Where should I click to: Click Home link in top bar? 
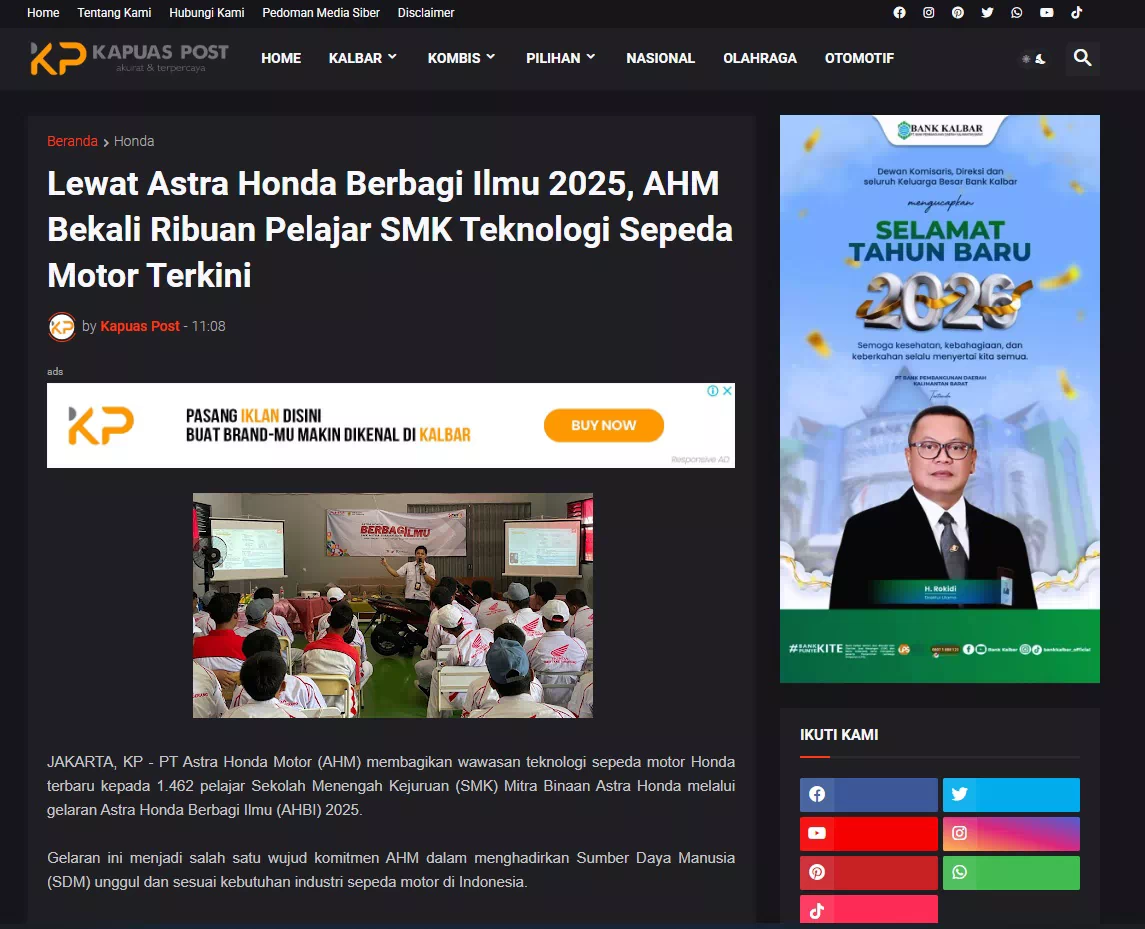point(43,12)
